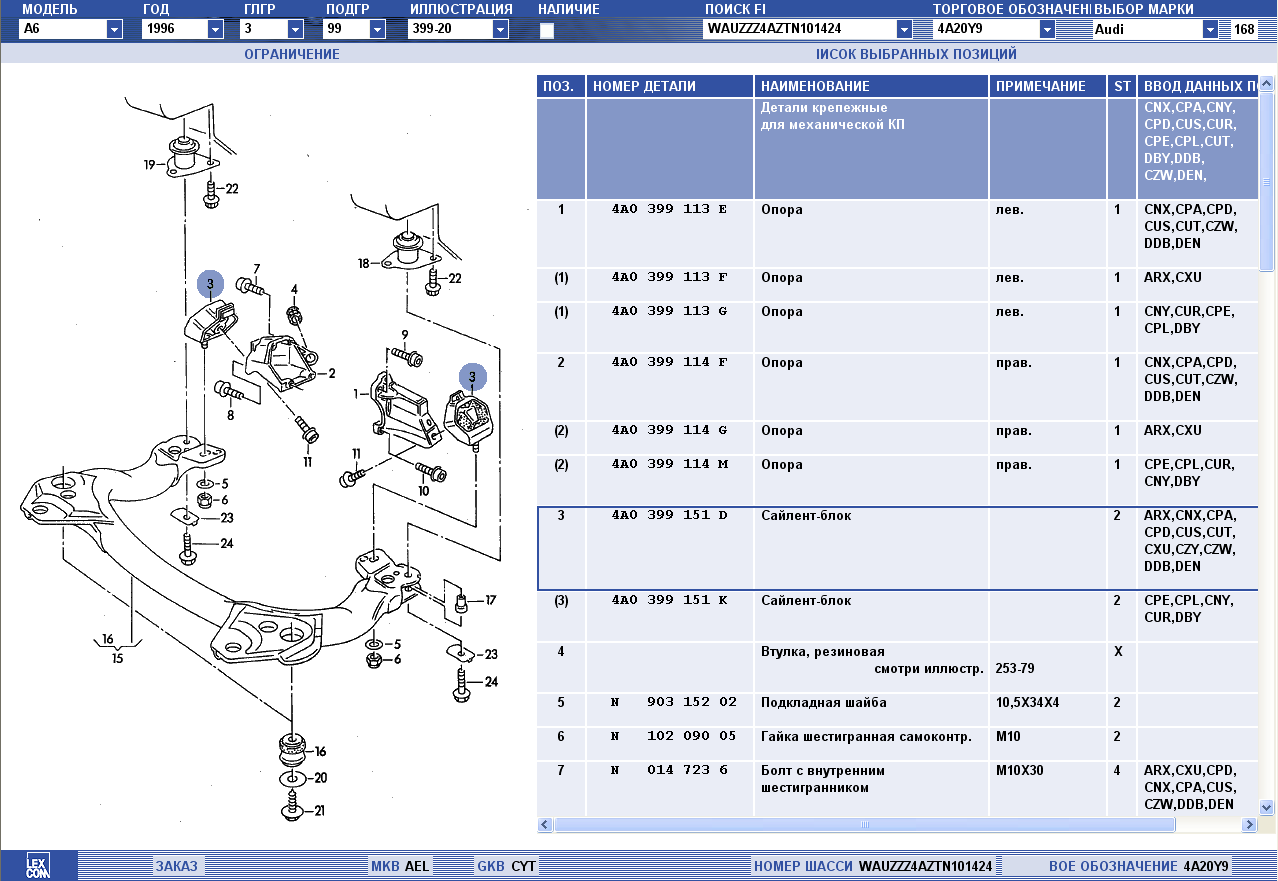Click the ПОЗ. column header
This screenshot has height=881, width=1278.
[x=560, y=86]
